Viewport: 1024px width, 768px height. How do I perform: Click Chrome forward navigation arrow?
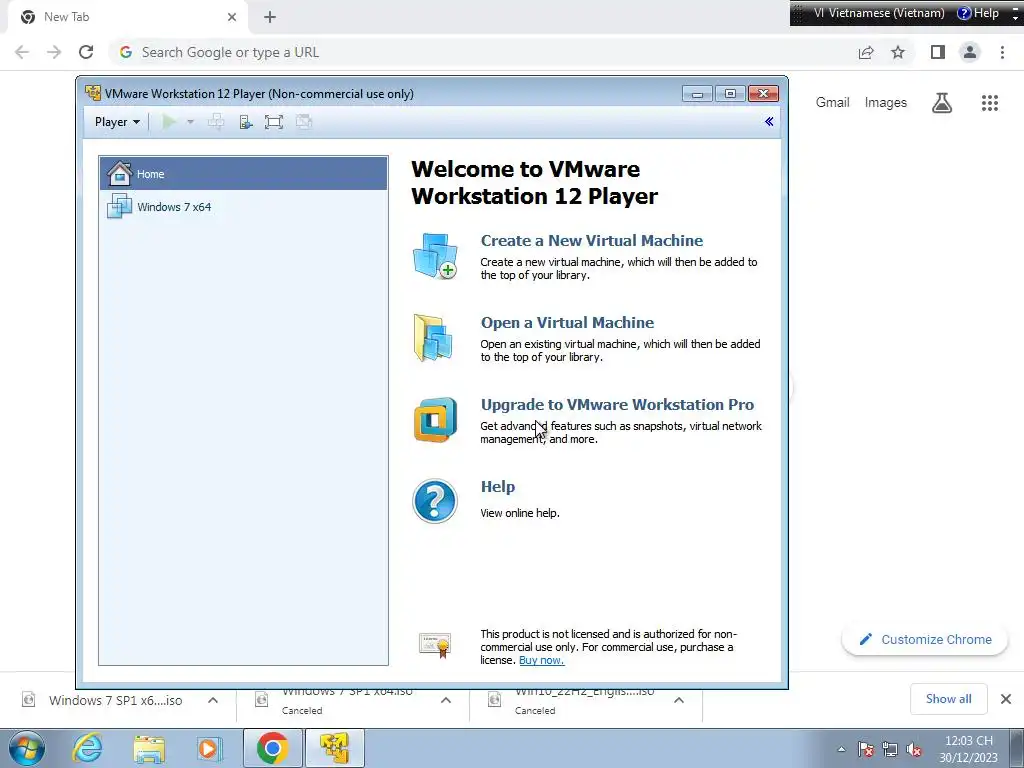click(54, 52)
